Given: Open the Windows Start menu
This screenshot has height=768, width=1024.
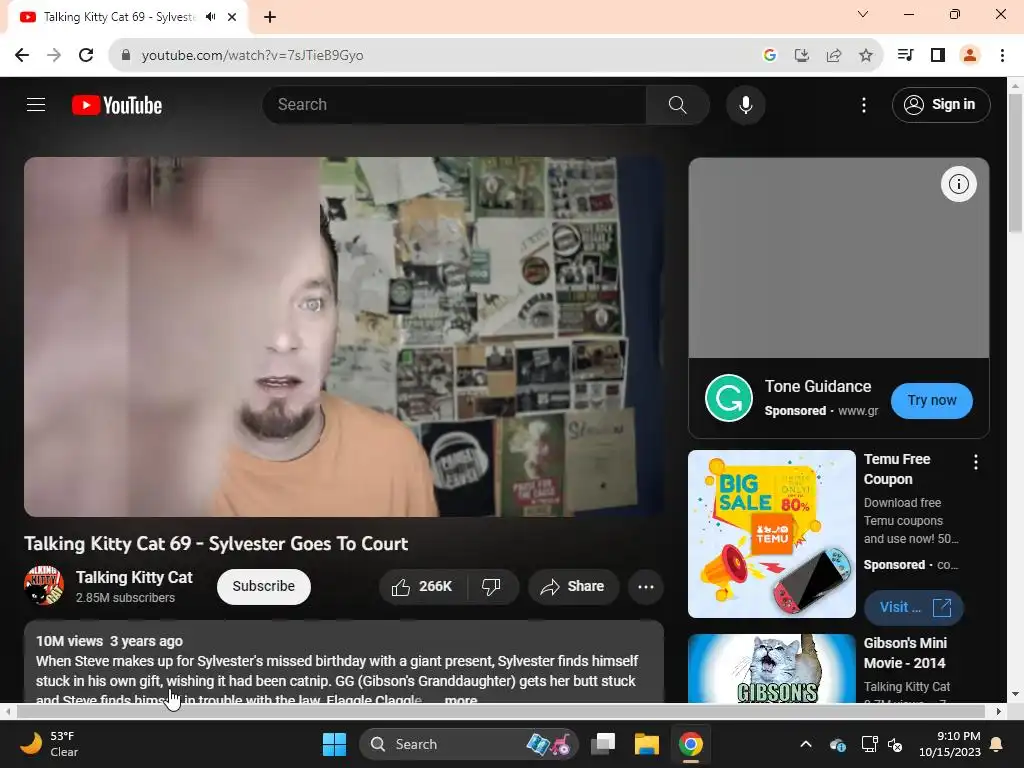Looking at the screenshot, I should pos(334,744).
